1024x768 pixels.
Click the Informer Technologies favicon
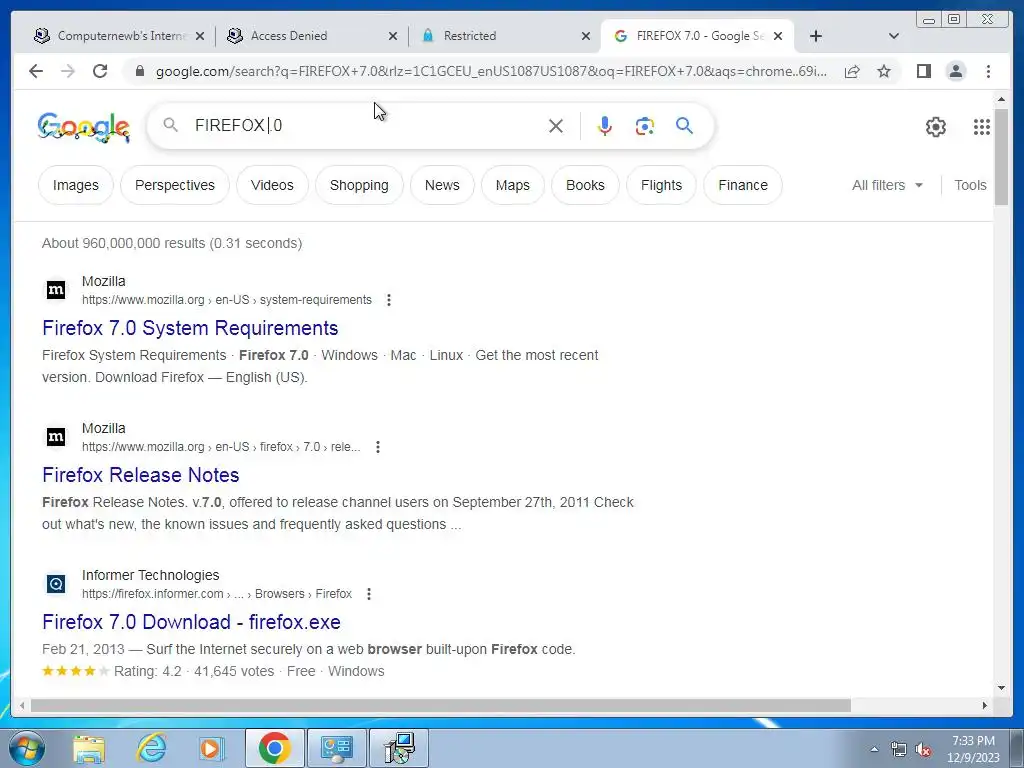click(x=56, y=584)
